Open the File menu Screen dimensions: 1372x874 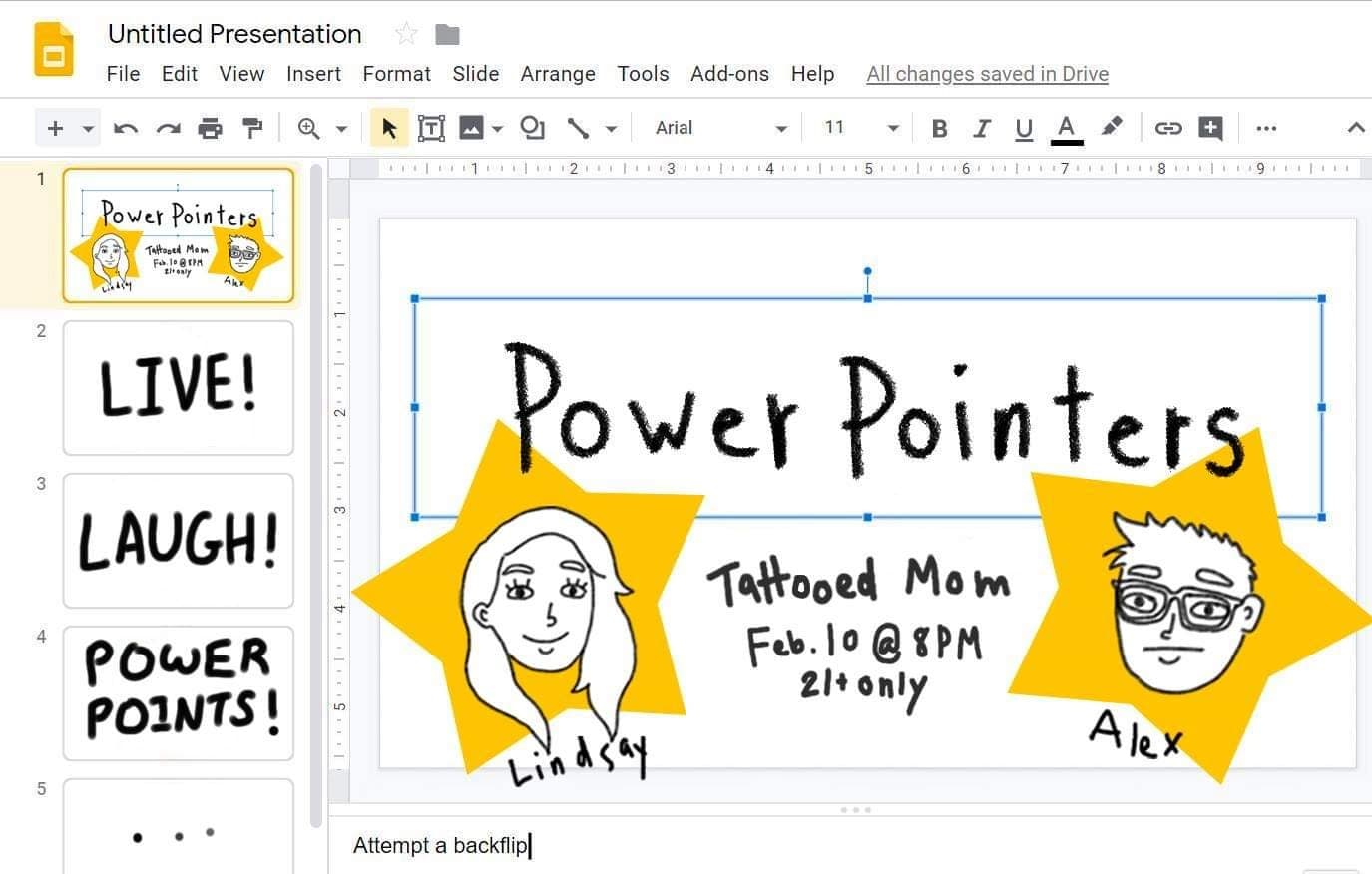[123, 74]
